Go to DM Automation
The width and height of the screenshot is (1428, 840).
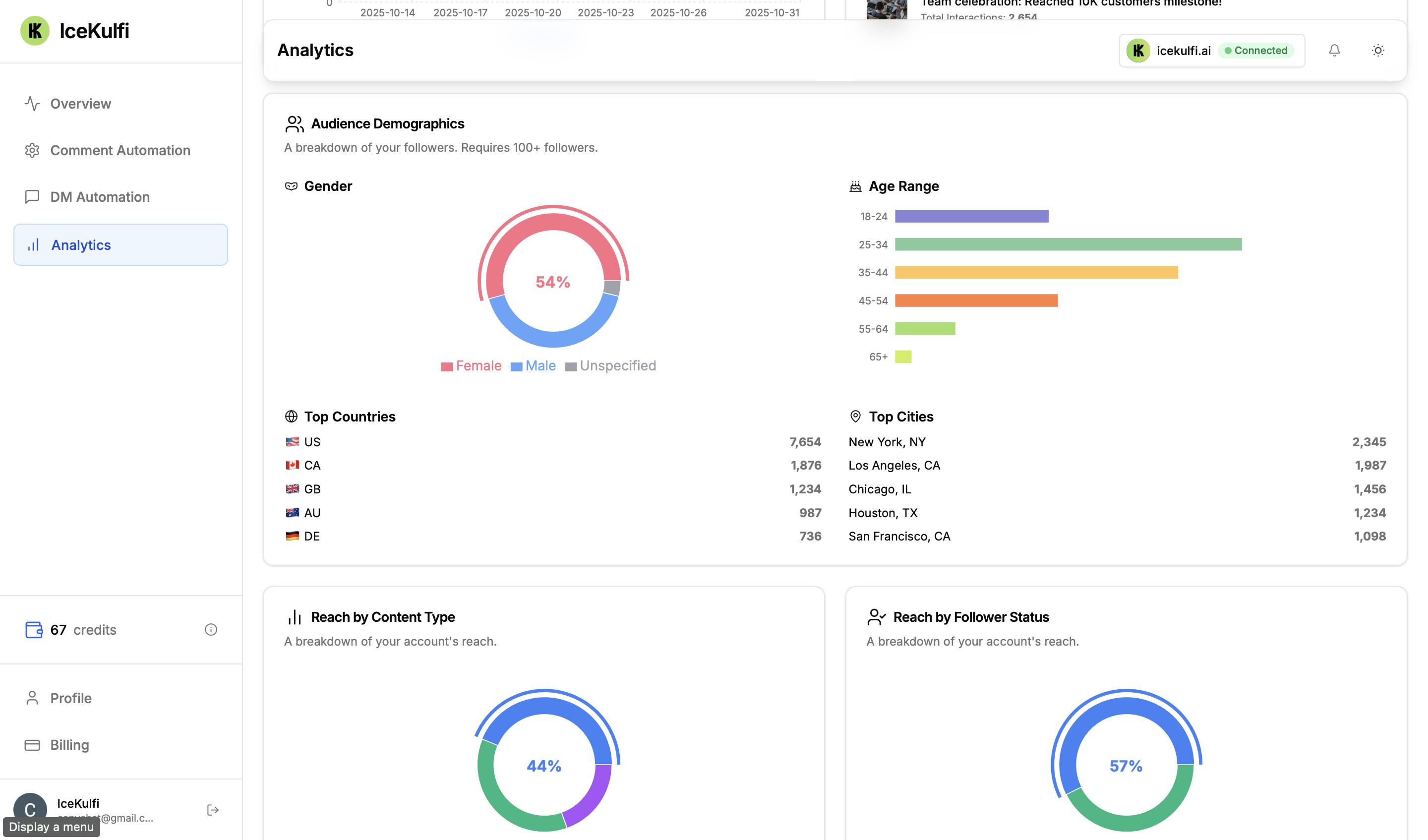pyautogui.click(x=100, y=197)
